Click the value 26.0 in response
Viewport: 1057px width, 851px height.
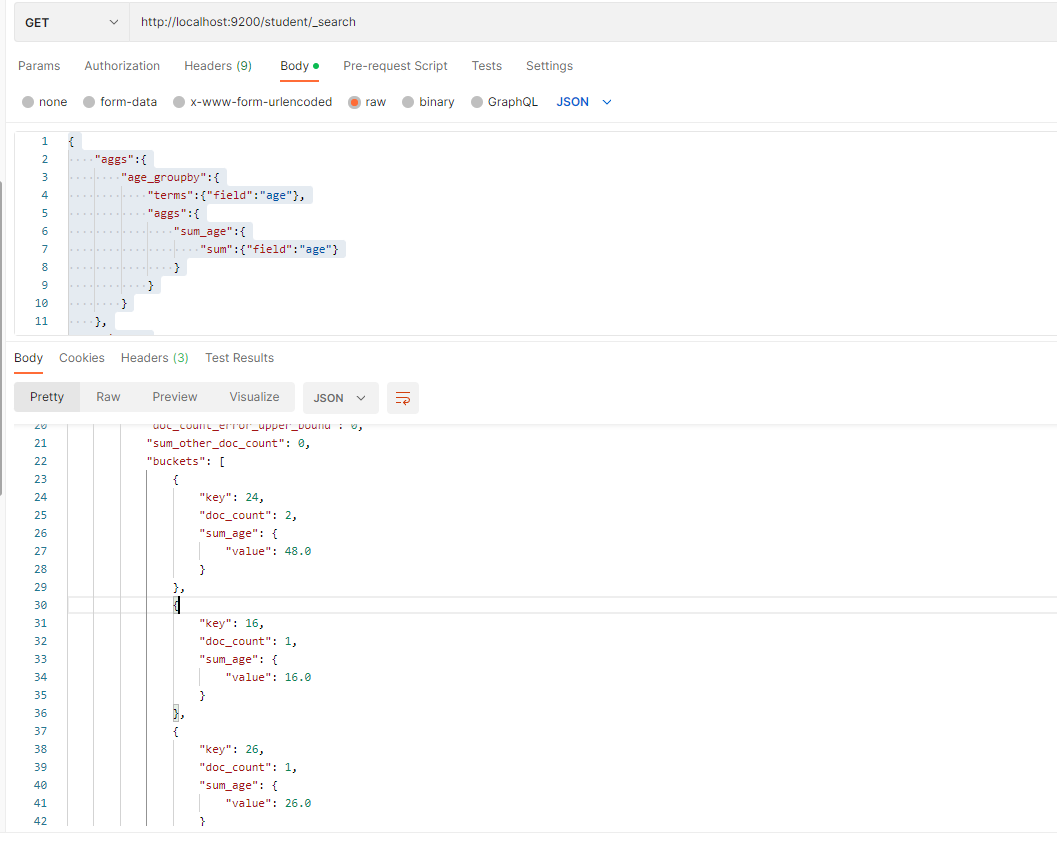pos(298,803)
